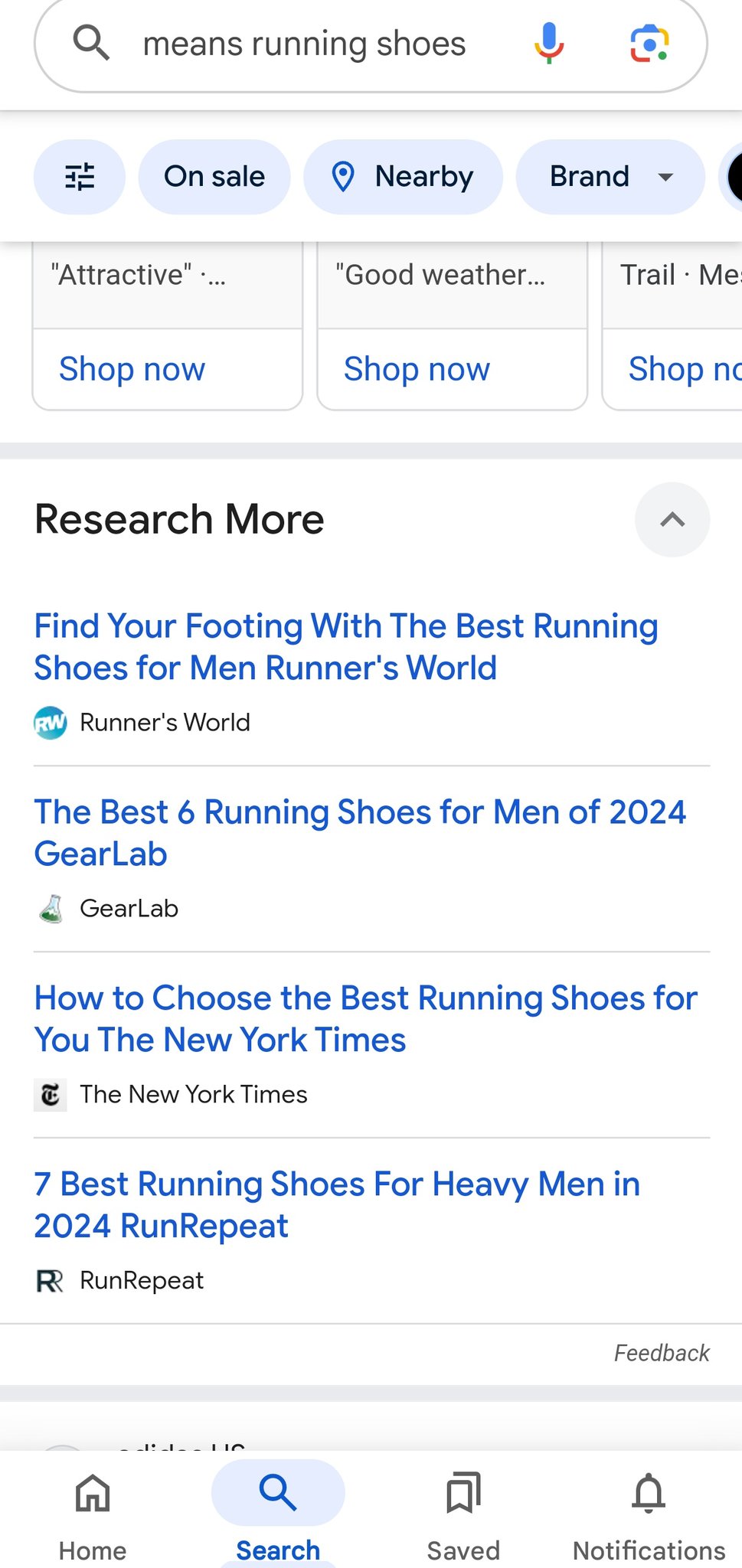Tap the RunRepeat logo icon
Screen dimensions: 742x1568
tap(51, 1281)
